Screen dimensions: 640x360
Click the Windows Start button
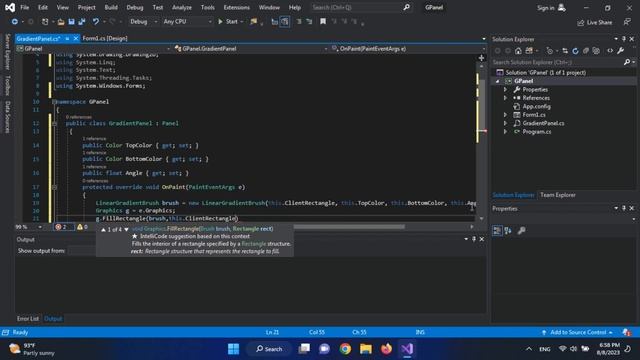tap(233, 349)
